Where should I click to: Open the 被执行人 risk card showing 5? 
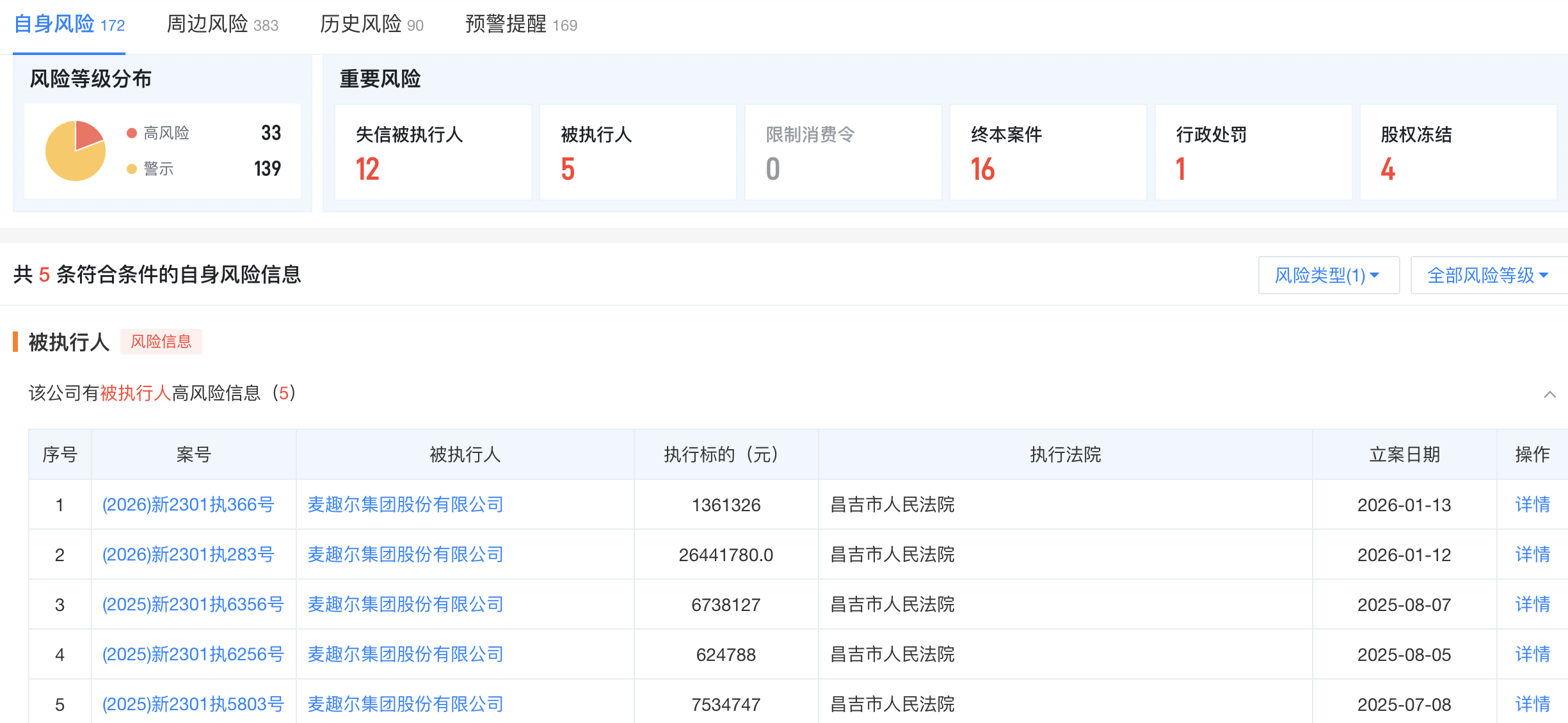click(x=637, y=152)
